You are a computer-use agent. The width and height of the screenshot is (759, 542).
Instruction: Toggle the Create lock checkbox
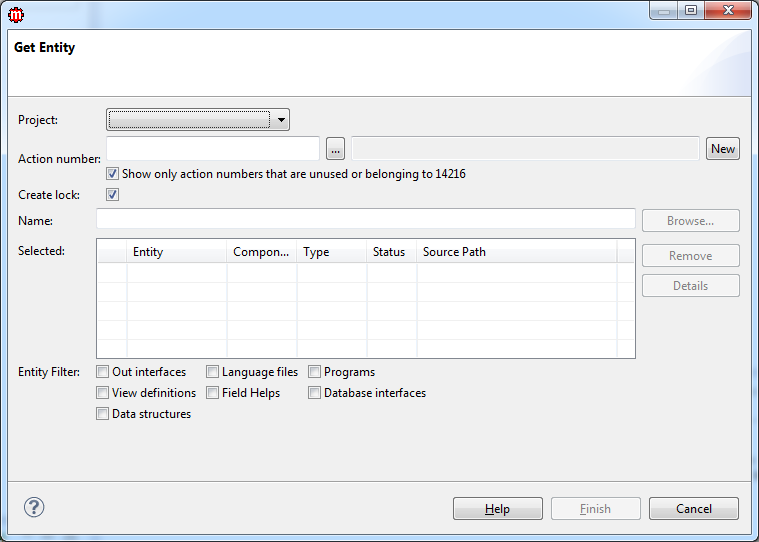pyautogui.click(x=113, y=195)
